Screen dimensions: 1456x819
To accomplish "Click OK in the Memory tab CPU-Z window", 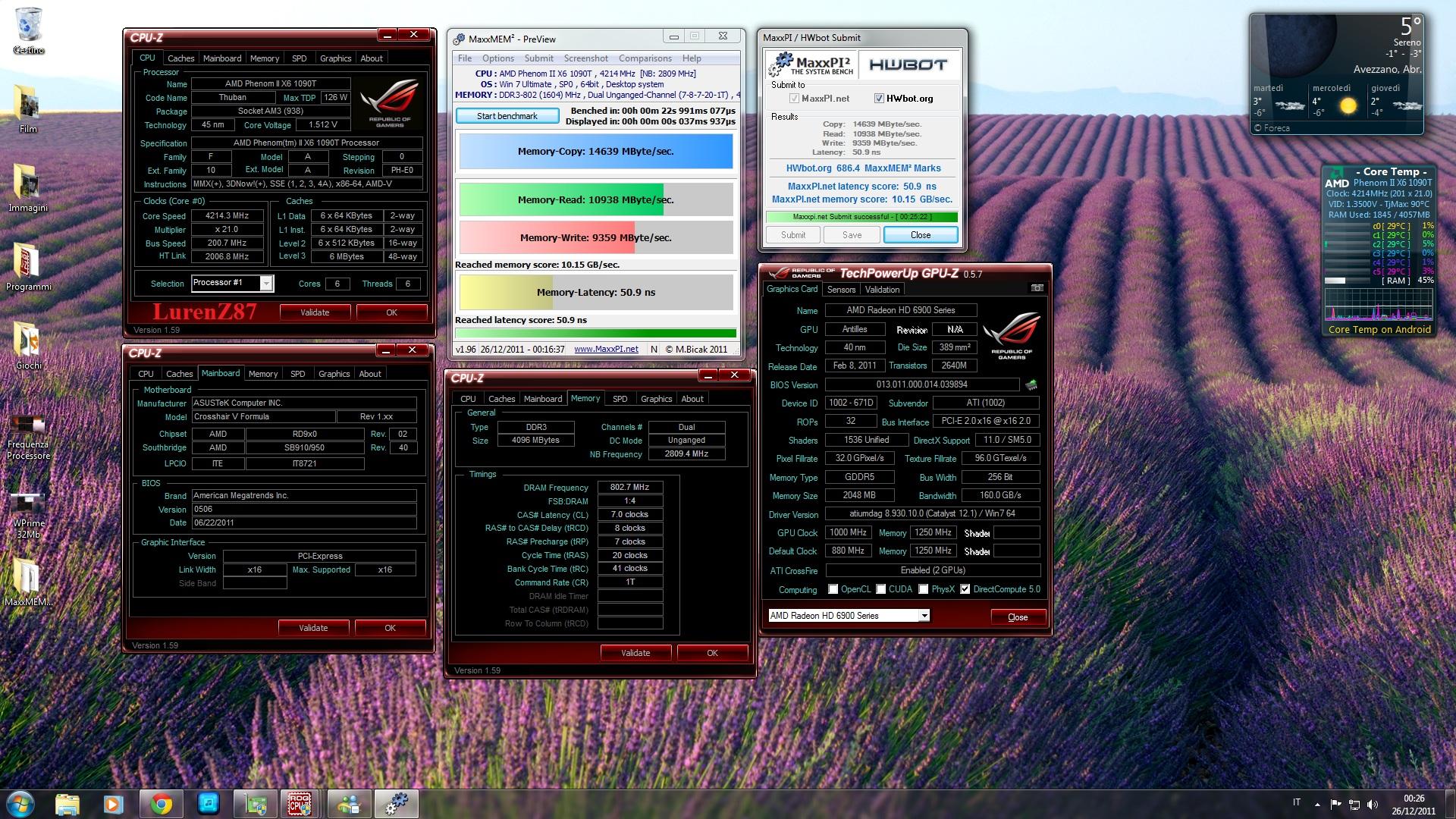I will coord(712,653).
